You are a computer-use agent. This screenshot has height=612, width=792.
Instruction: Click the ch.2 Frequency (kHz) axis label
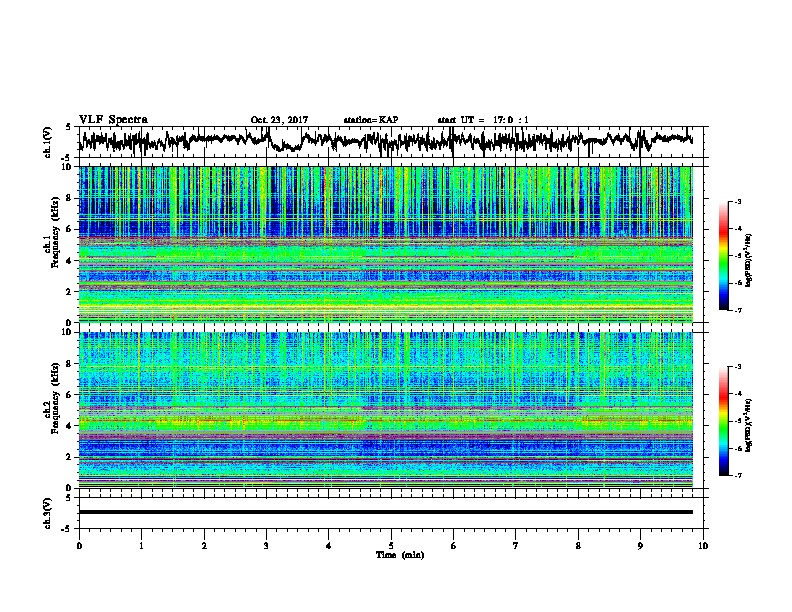coord(54,398)
